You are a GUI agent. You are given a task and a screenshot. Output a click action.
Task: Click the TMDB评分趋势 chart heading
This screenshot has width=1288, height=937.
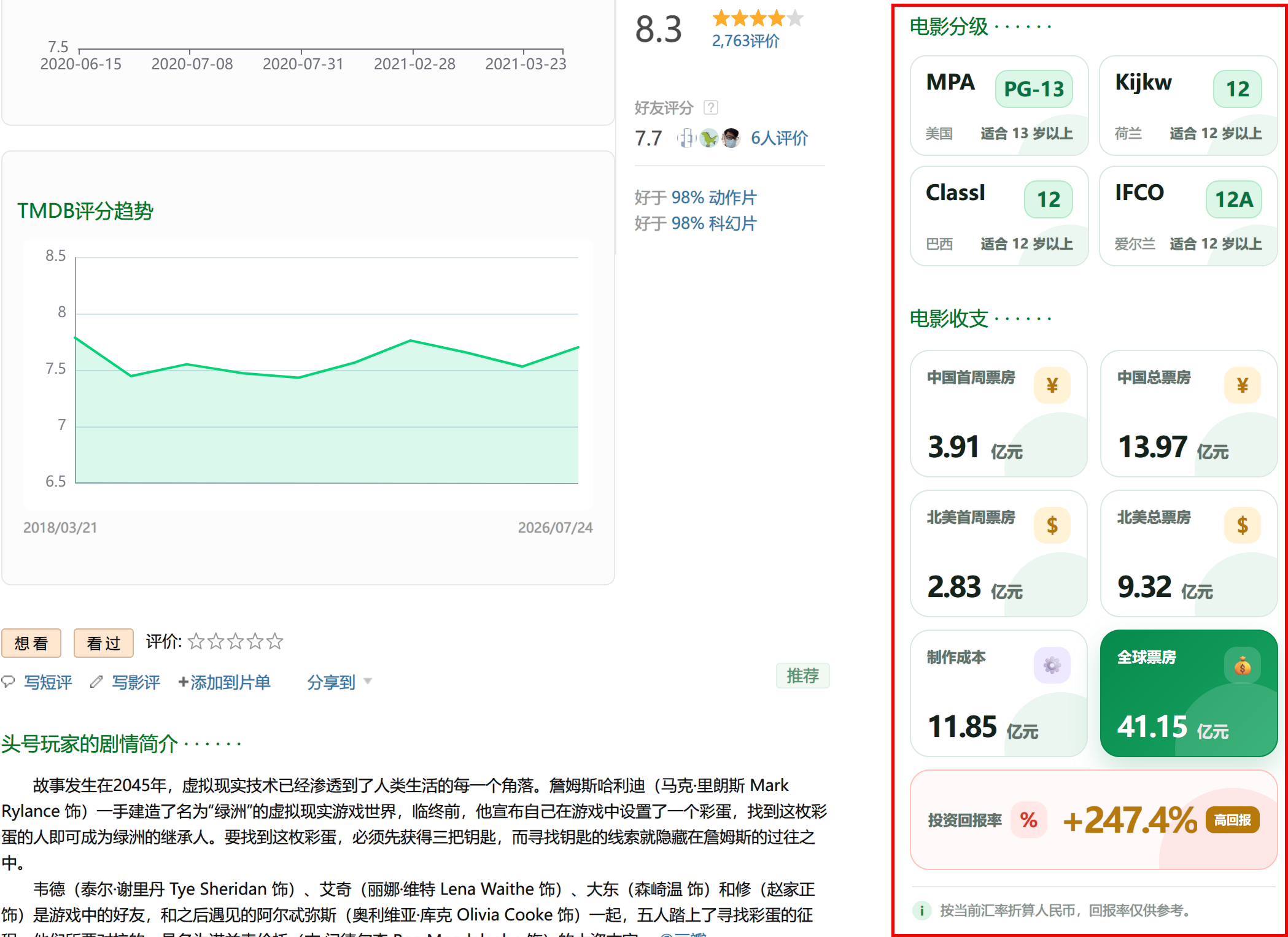pyautogui.click(x=85, y=210)
